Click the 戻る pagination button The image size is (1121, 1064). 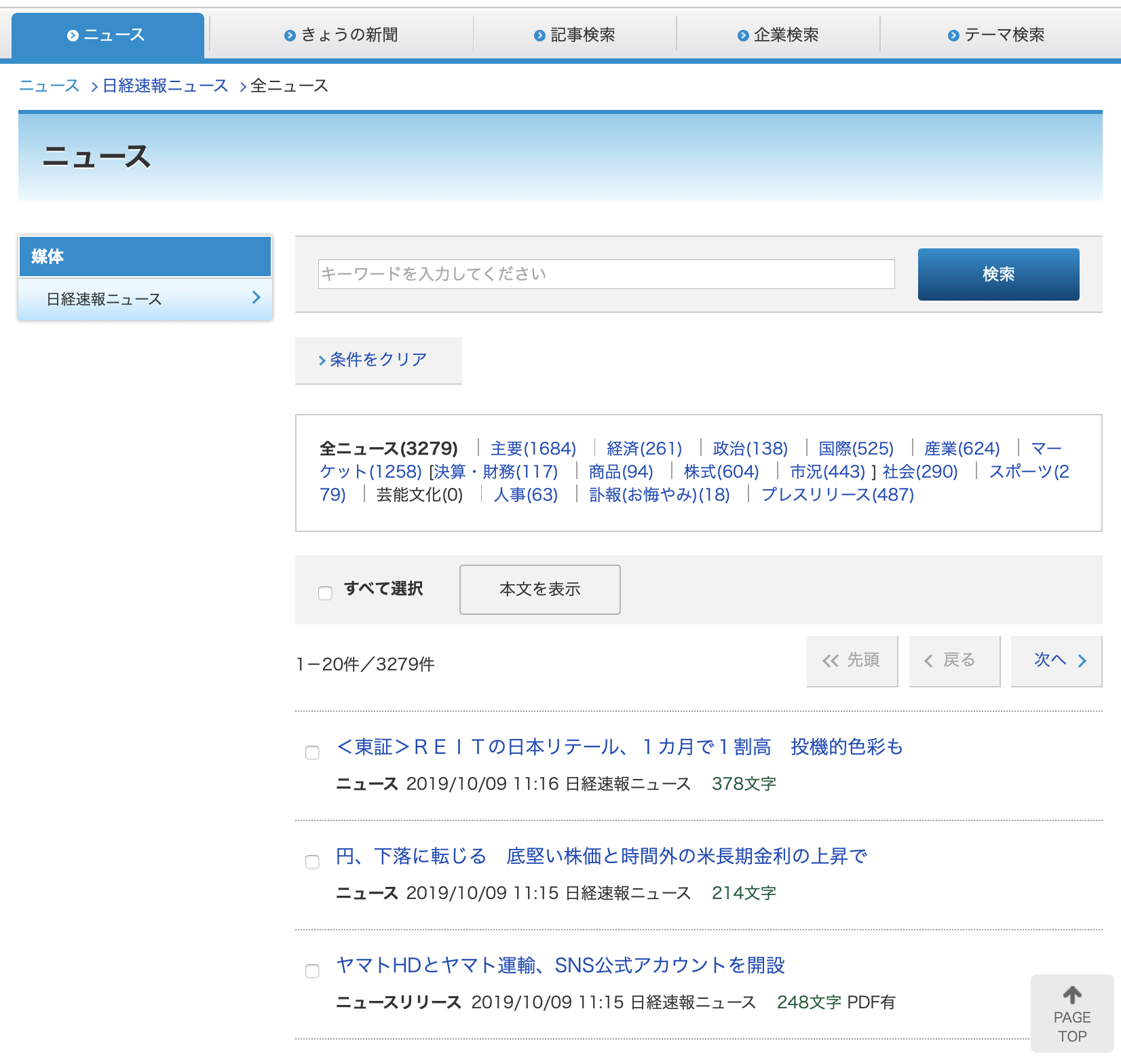click(955, 661)
